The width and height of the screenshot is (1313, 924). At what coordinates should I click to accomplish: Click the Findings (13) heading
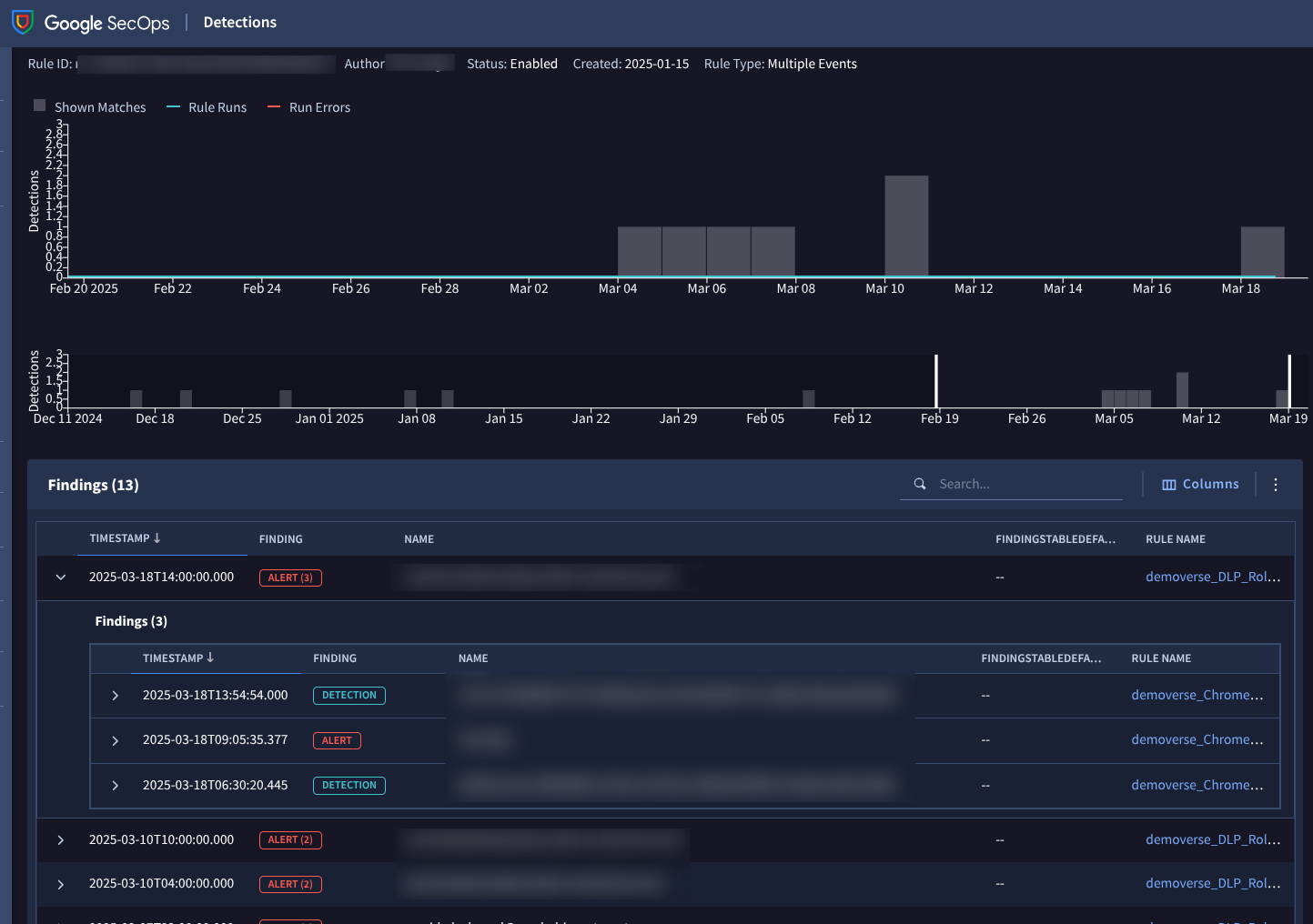pyautogui.click(x=94, y=485)
